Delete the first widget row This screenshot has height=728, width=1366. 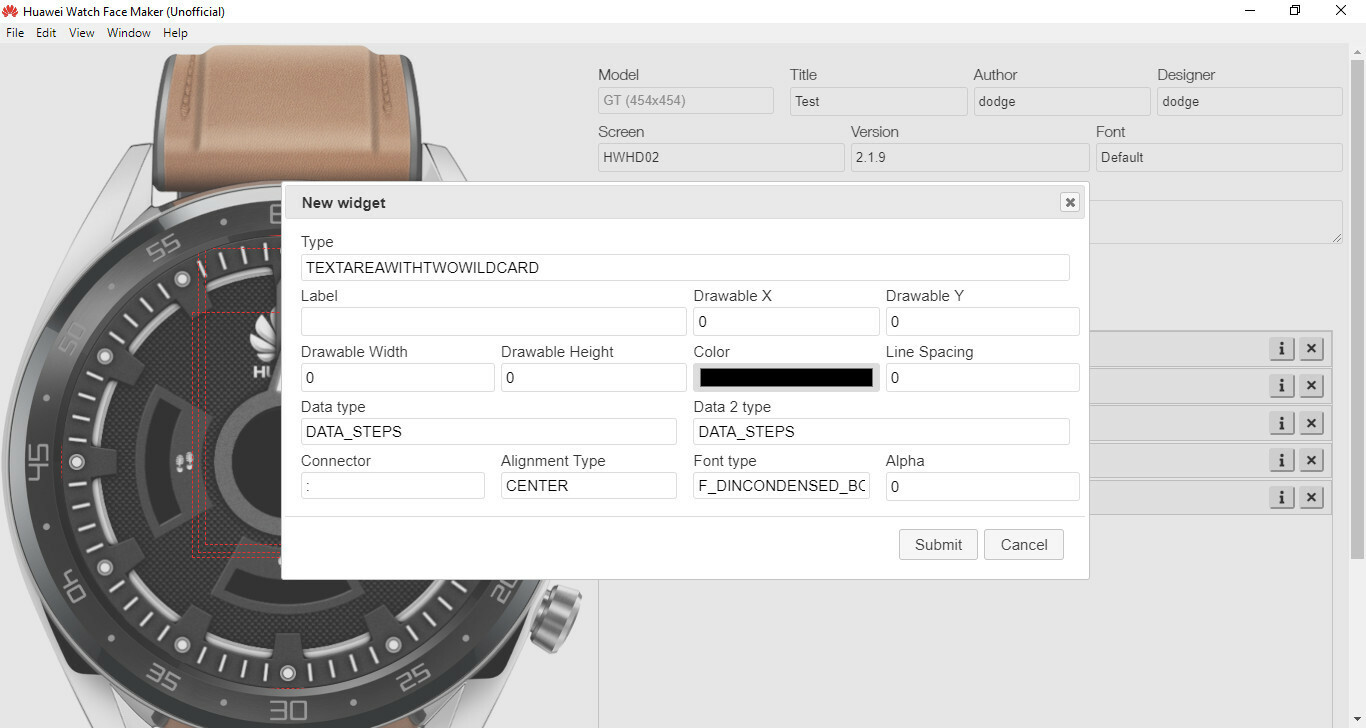click(x=1312, y=348)
